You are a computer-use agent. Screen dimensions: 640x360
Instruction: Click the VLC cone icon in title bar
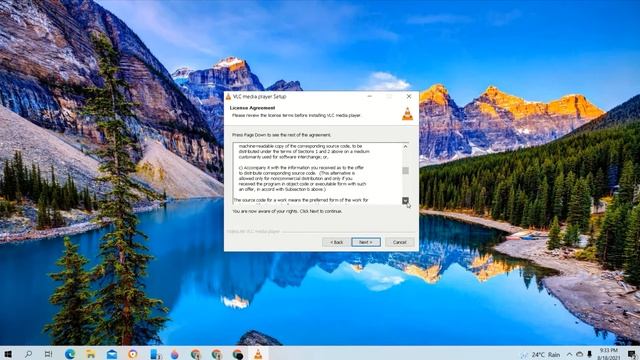[x=229, y=97]
